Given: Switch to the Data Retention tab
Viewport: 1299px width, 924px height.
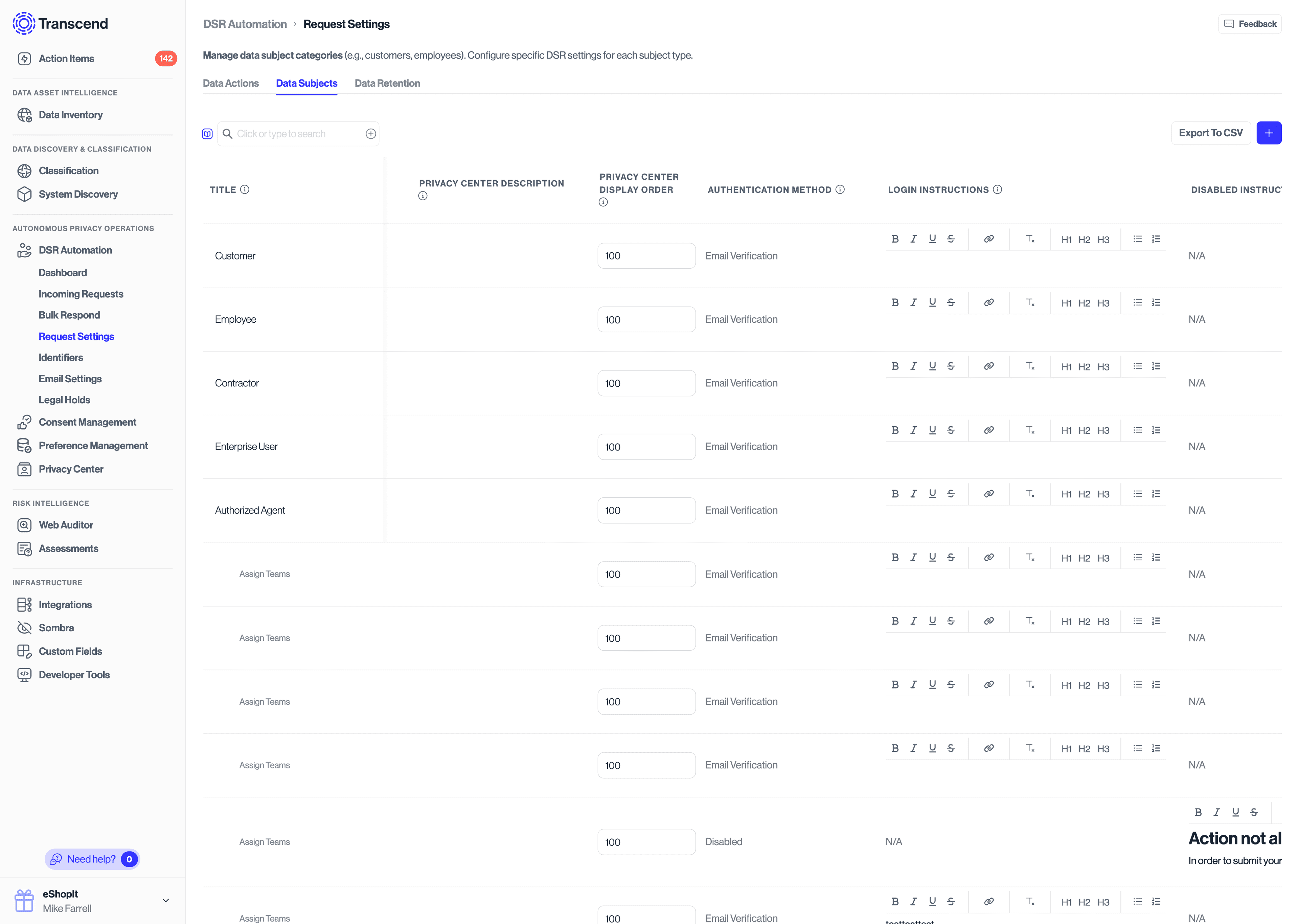Looking at the screenshot, I should point(387,83).
